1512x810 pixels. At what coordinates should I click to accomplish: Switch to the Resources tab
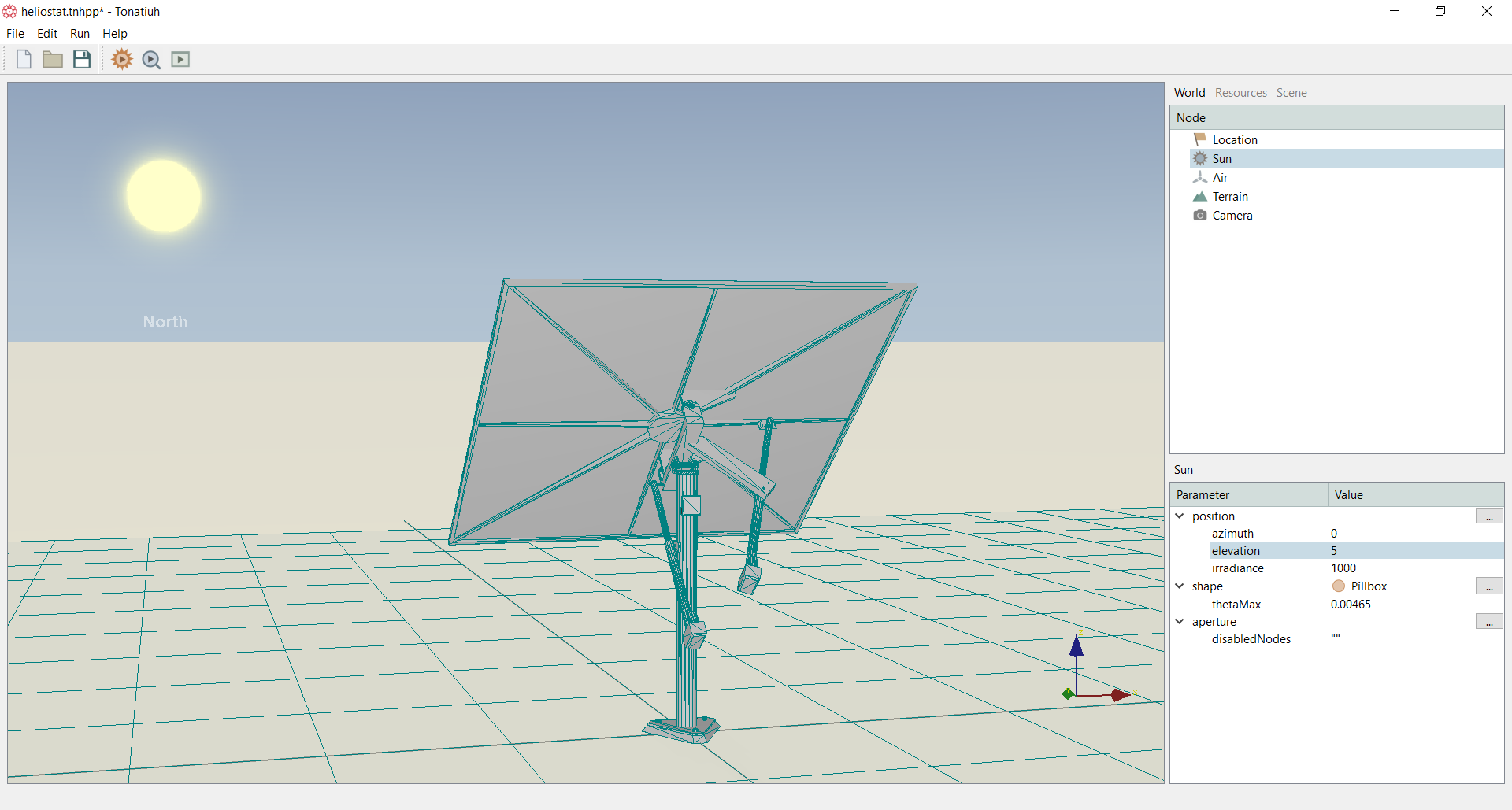click(1240, 92)
